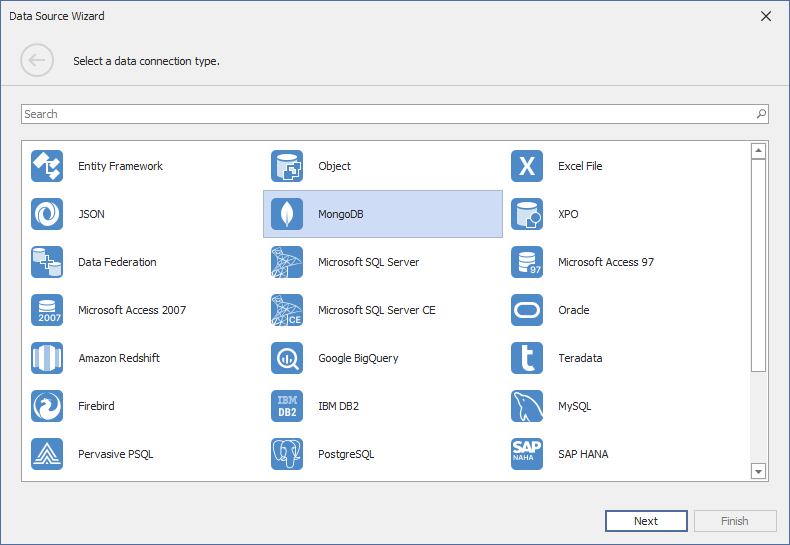The width and height of the screenshot is (790, 545).
Task: Click the scrollbar down arrow
Action: (x=758, y=471)
